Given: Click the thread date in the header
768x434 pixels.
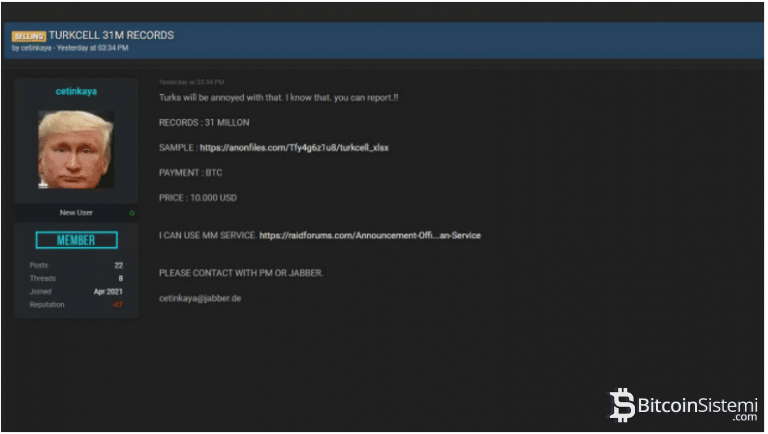Looking at the screenshot, I should click(94, 47).
